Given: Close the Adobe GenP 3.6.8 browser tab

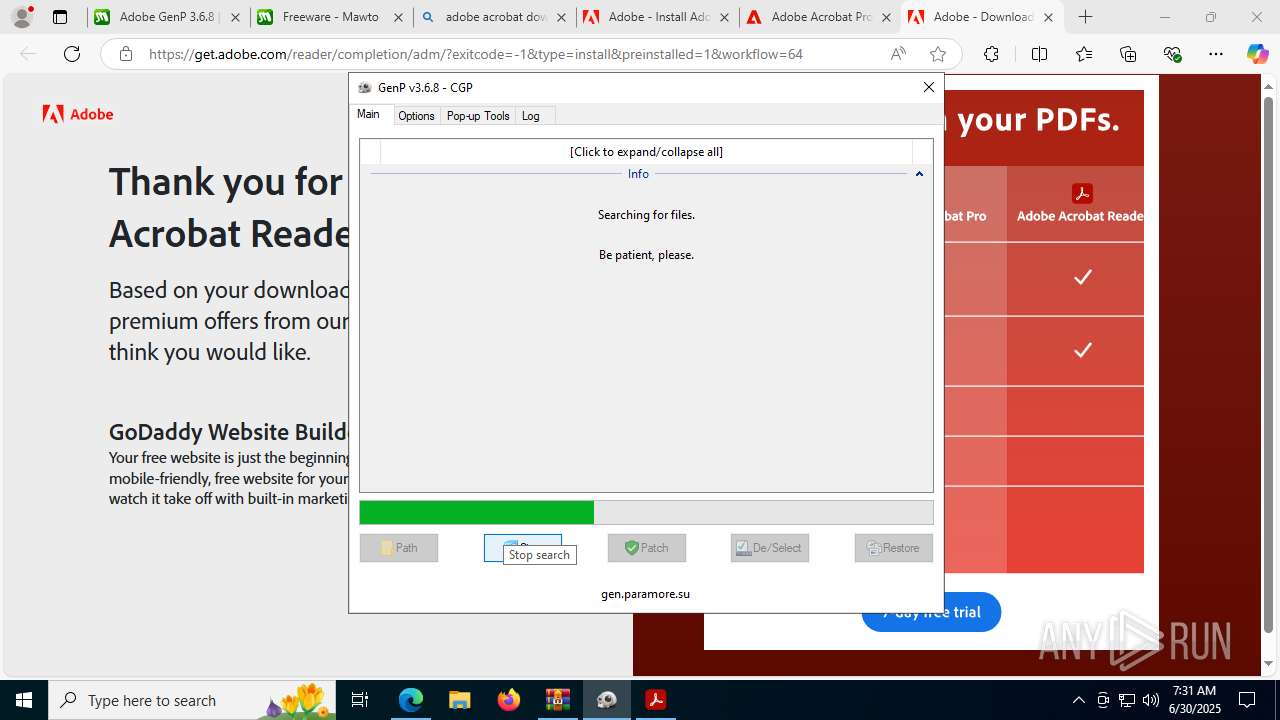Looking at the screenshot, I should (235, 17).
